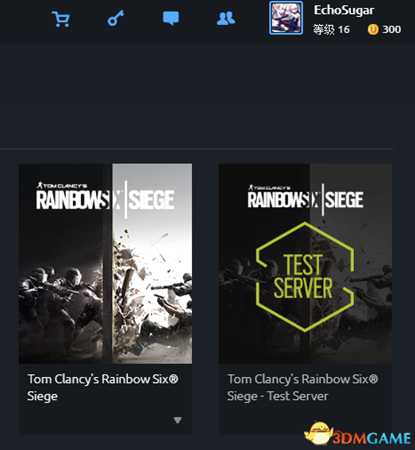Open the shopping cart icon
The width and height of the screenshot is (415, 450).
tap(61, 19)
